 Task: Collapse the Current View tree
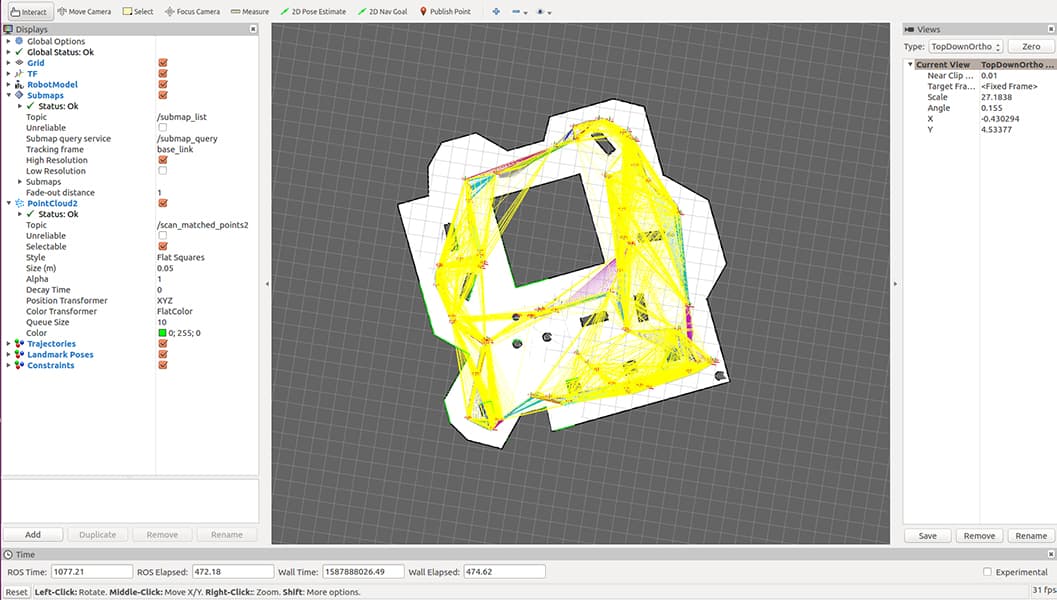coord(910,65)
